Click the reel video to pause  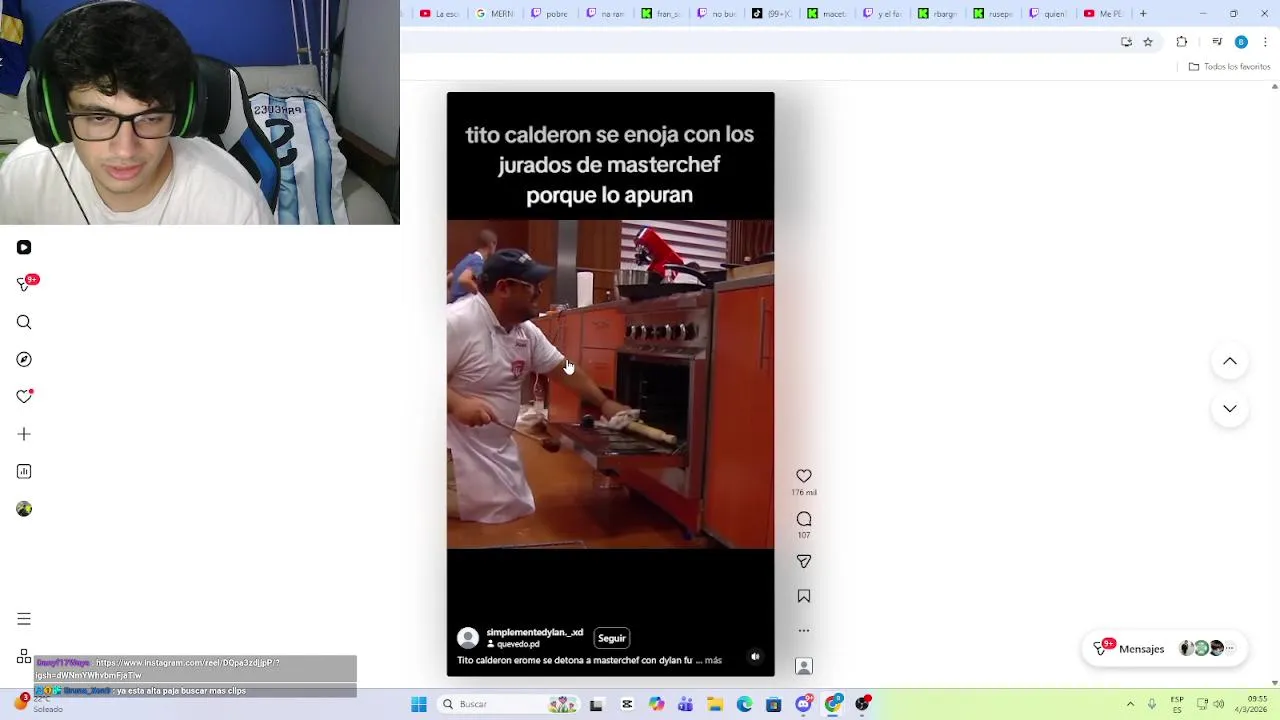coord(610,384)
